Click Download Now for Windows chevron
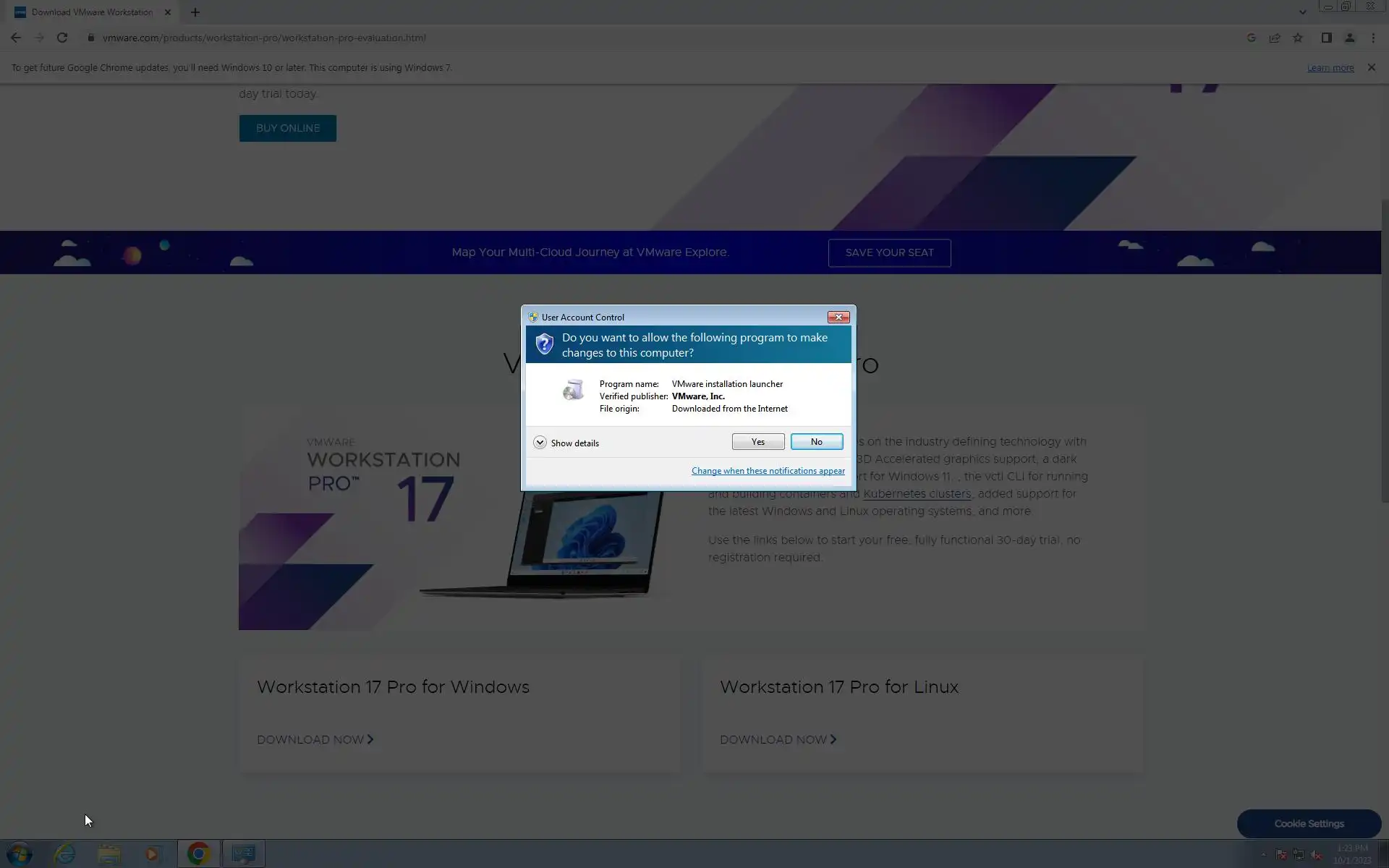1389x868 pixels. (370, 739)
